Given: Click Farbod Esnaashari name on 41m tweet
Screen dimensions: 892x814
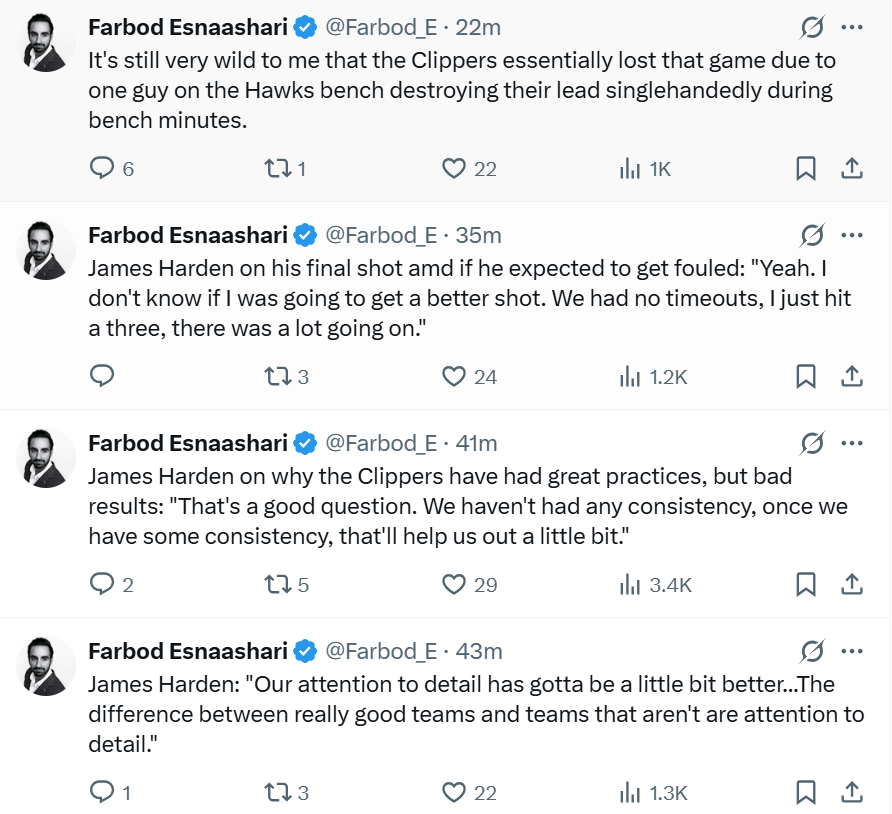Looking at the screenshot, I should 188,443.
